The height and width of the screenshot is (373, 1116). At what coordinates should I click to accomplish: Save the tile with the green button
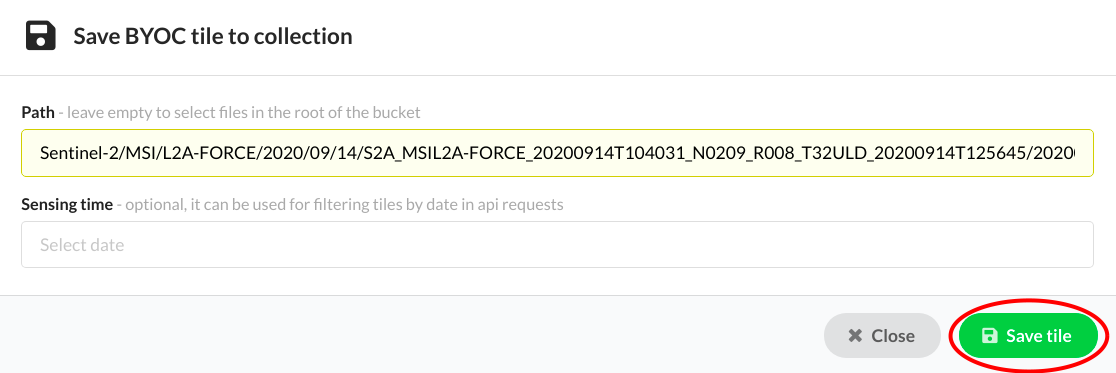[x=1028, y=335]
